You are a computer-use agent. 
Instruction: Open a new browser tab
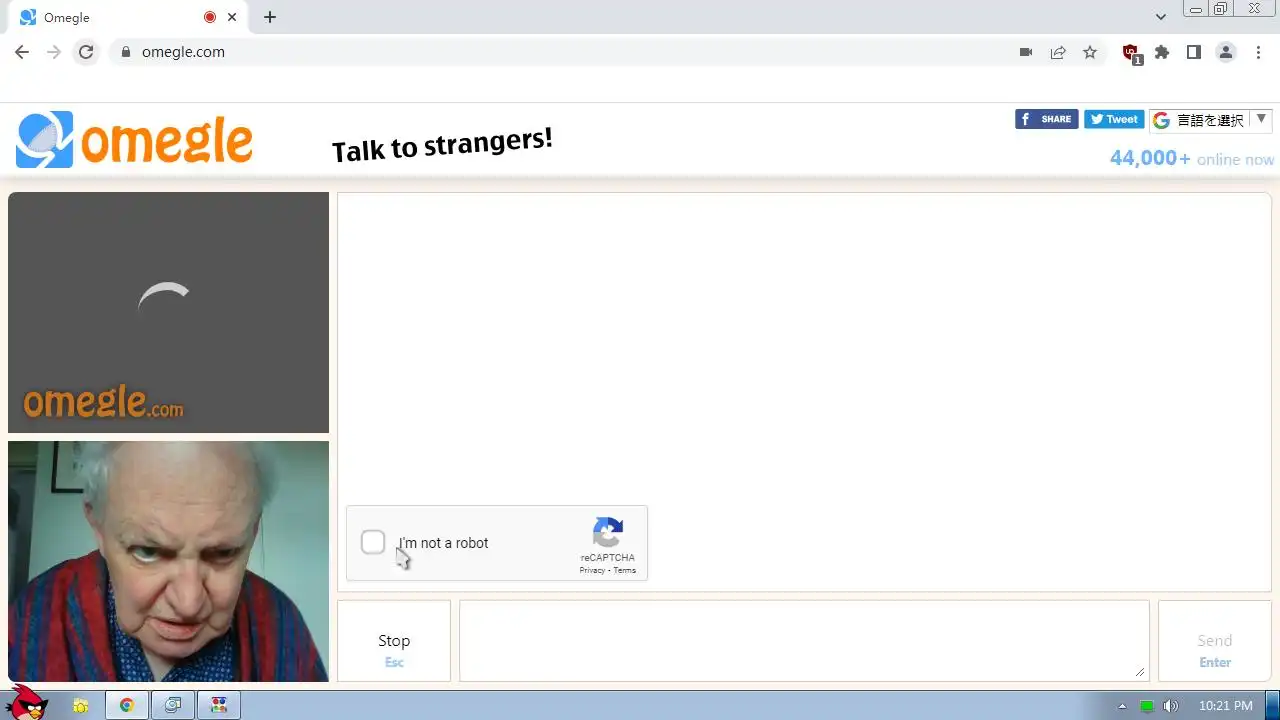(x=270, y=17)
